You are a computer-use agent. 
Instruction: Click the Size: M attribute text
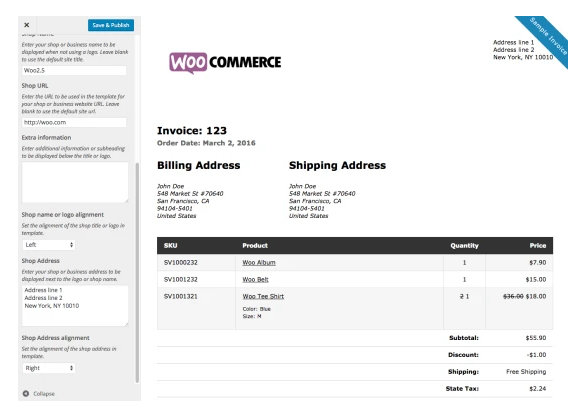coord(252,316)
